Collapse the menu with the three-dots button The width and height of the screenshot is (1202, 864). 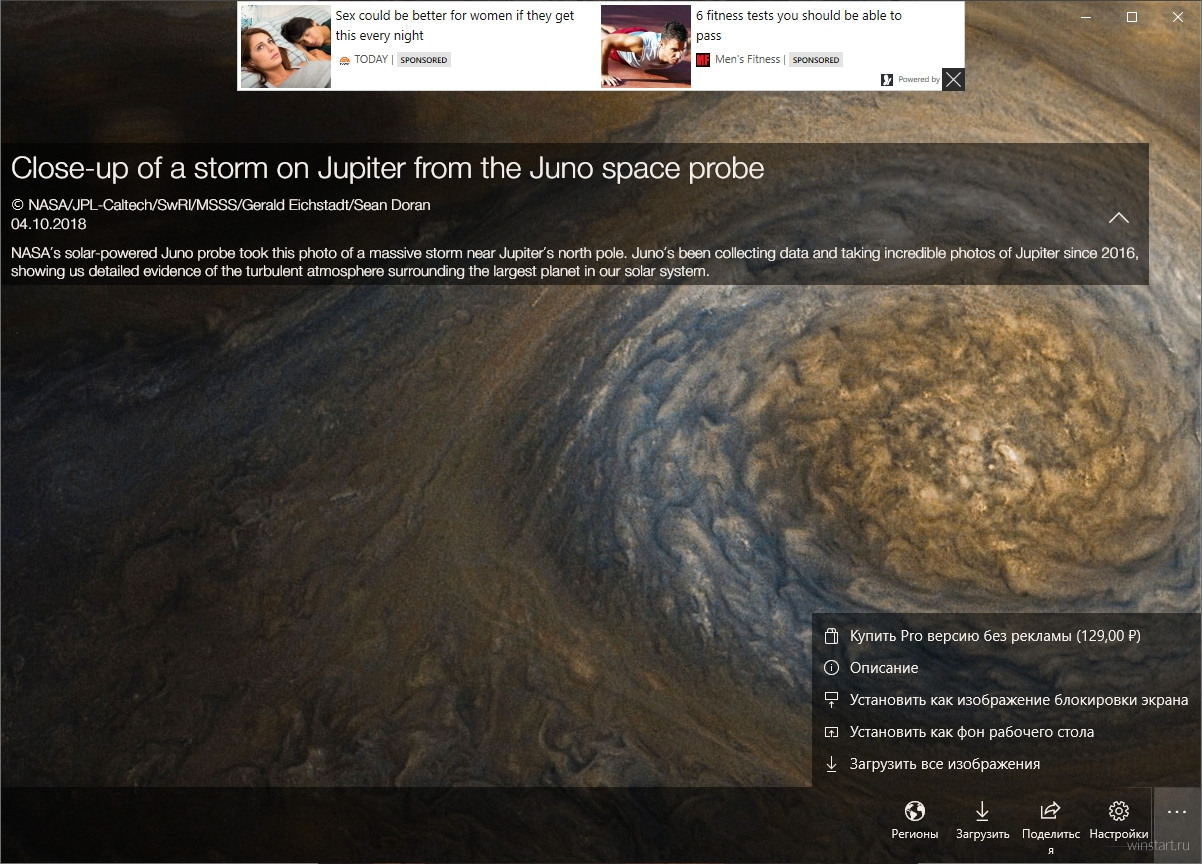click(x=1176, y=813)
